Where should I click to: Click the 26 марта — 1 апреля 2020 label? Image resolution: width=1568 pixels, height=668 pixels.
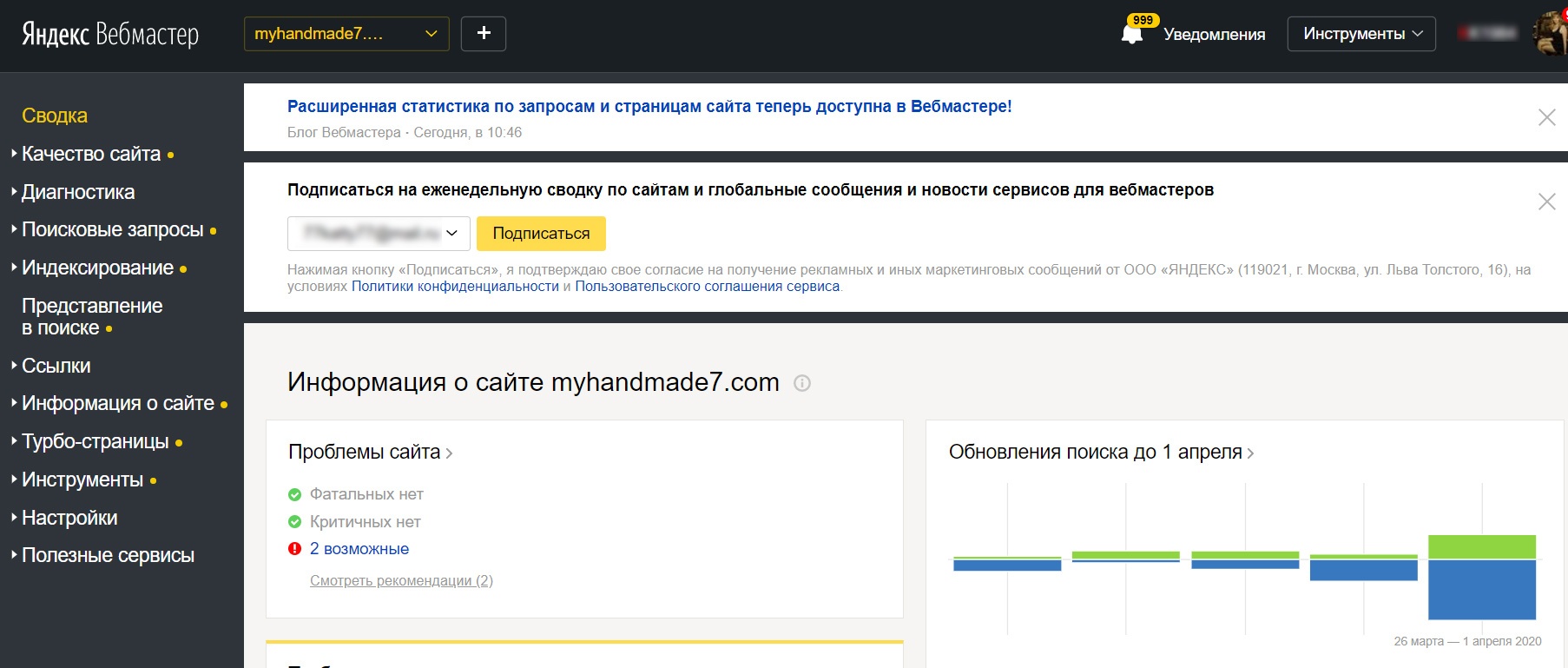coord(1467,641)
